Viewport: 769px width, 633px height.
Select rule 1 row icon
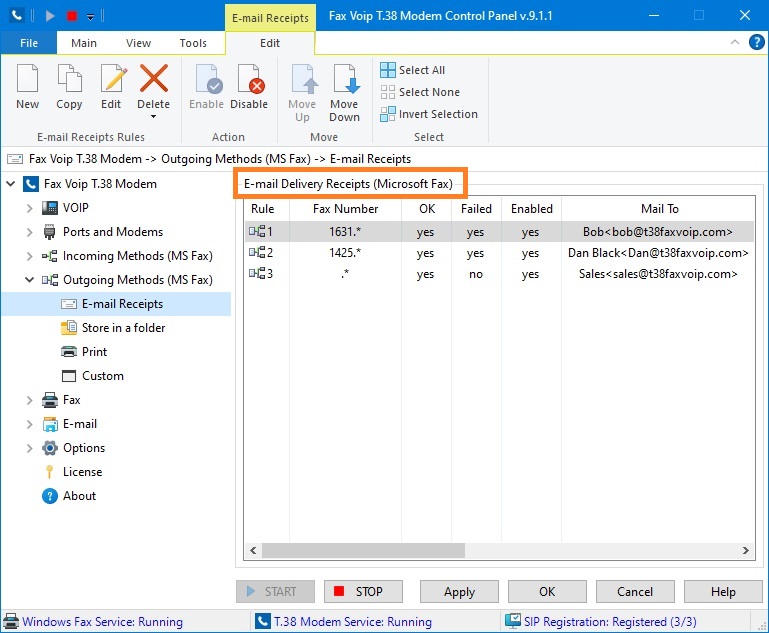click(257, 231)
